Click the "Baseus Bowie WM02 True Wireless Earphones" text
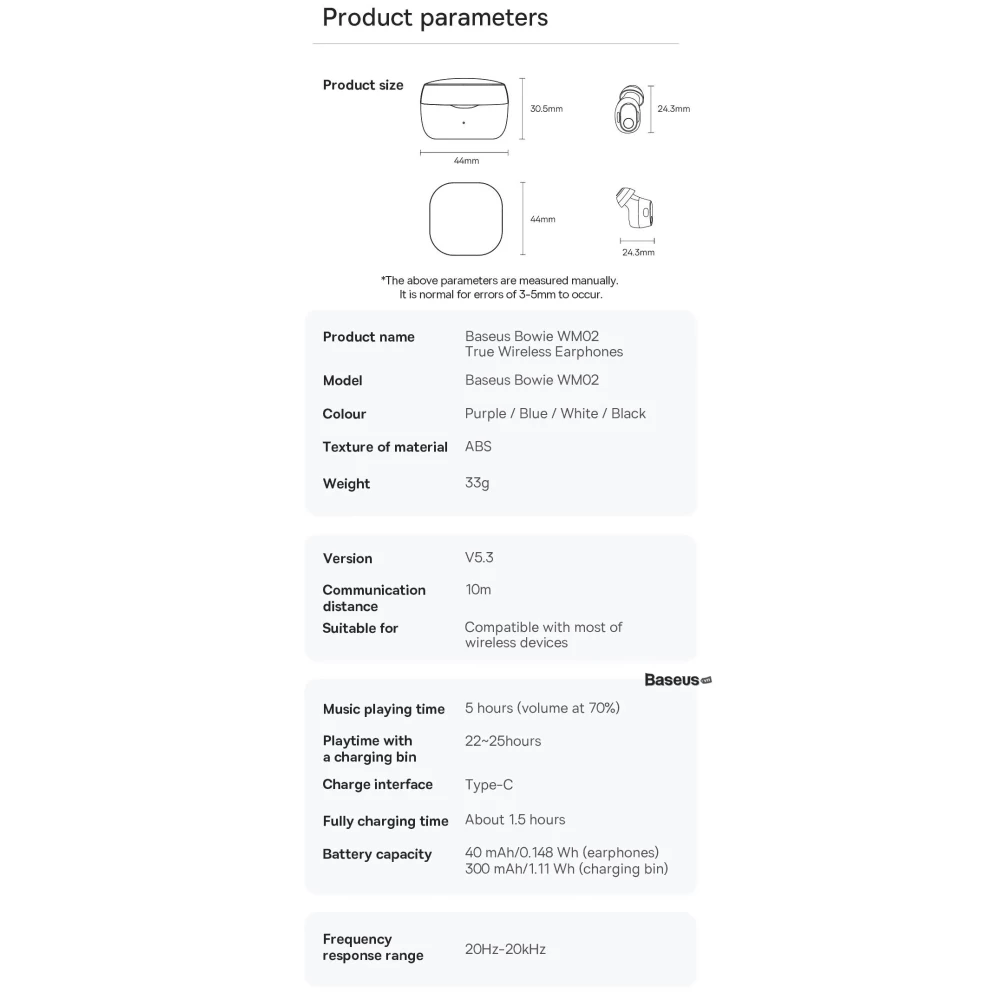The image size is (1000, 1000). [x=543, y=344]
